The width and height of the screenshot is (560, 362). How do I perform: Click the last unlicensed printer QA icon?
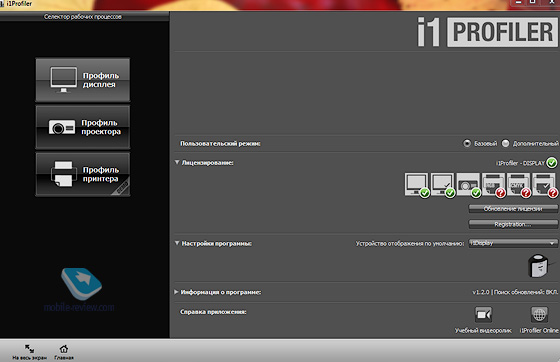544,185
